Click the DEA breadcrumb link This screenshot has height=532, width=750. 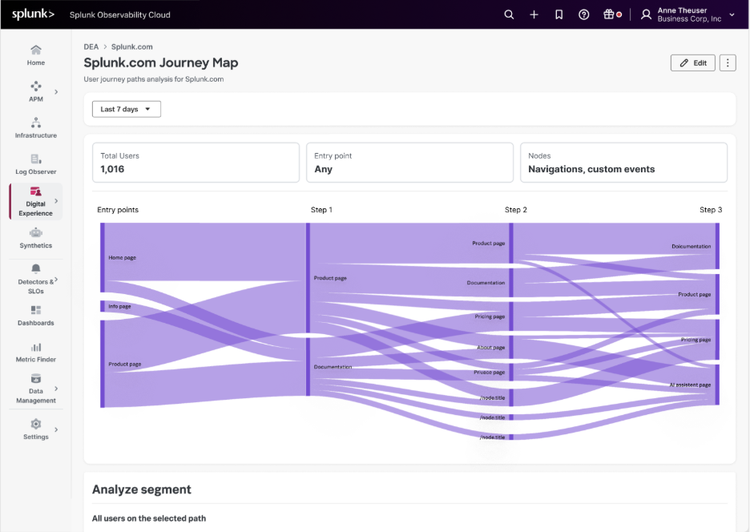click(91, 47)
